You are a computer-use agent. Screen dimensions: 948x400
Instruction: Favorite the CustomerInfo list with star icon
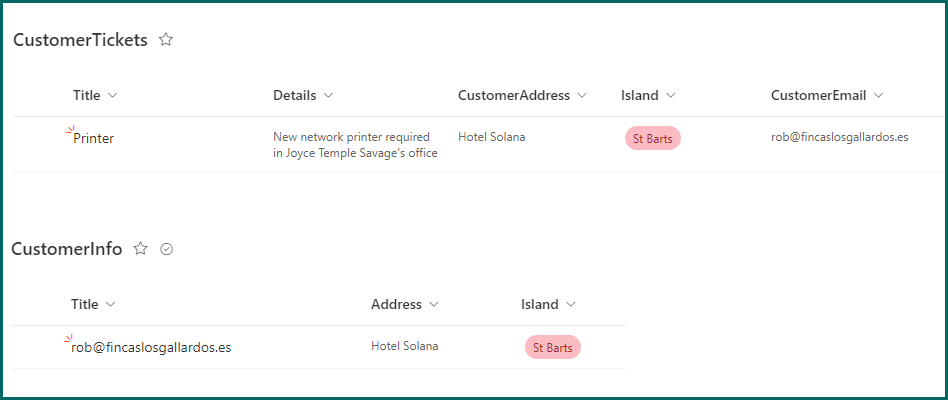click(x=141, y=249)
